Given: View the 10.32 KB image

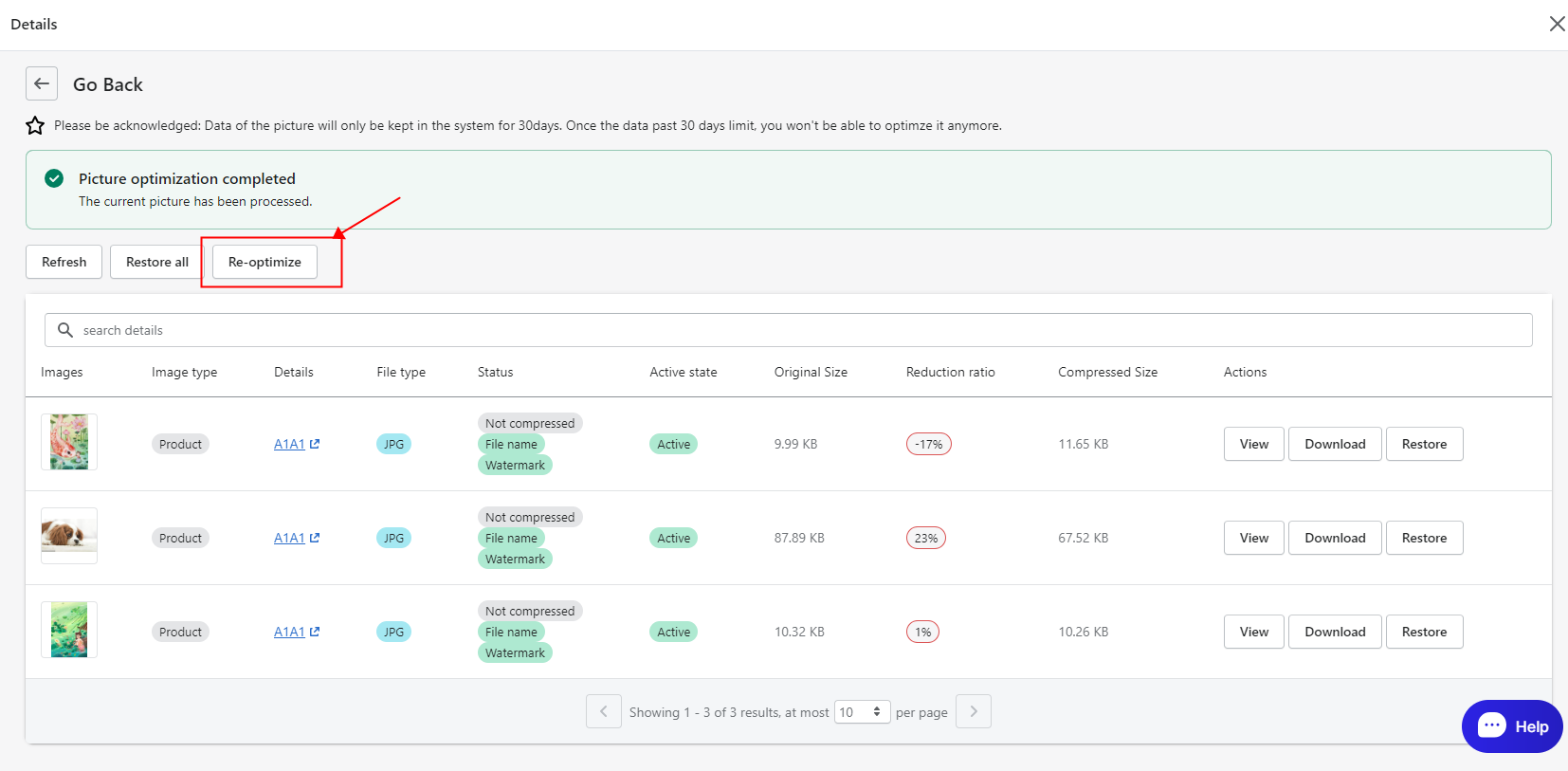Looking at the screenshot, I should point(1254,632).
